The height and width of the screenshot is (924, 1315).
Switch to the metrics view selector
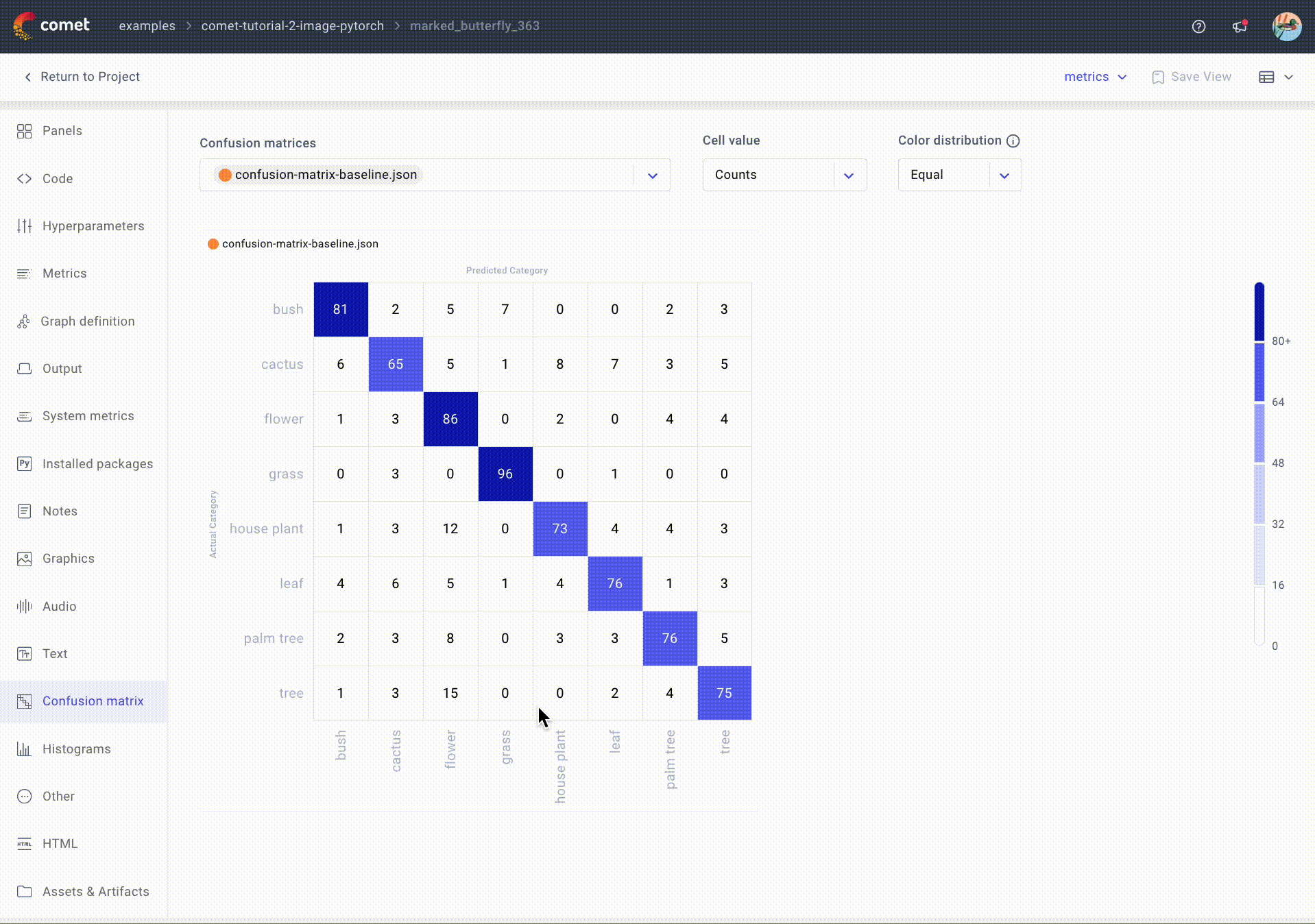(1095, 77)
